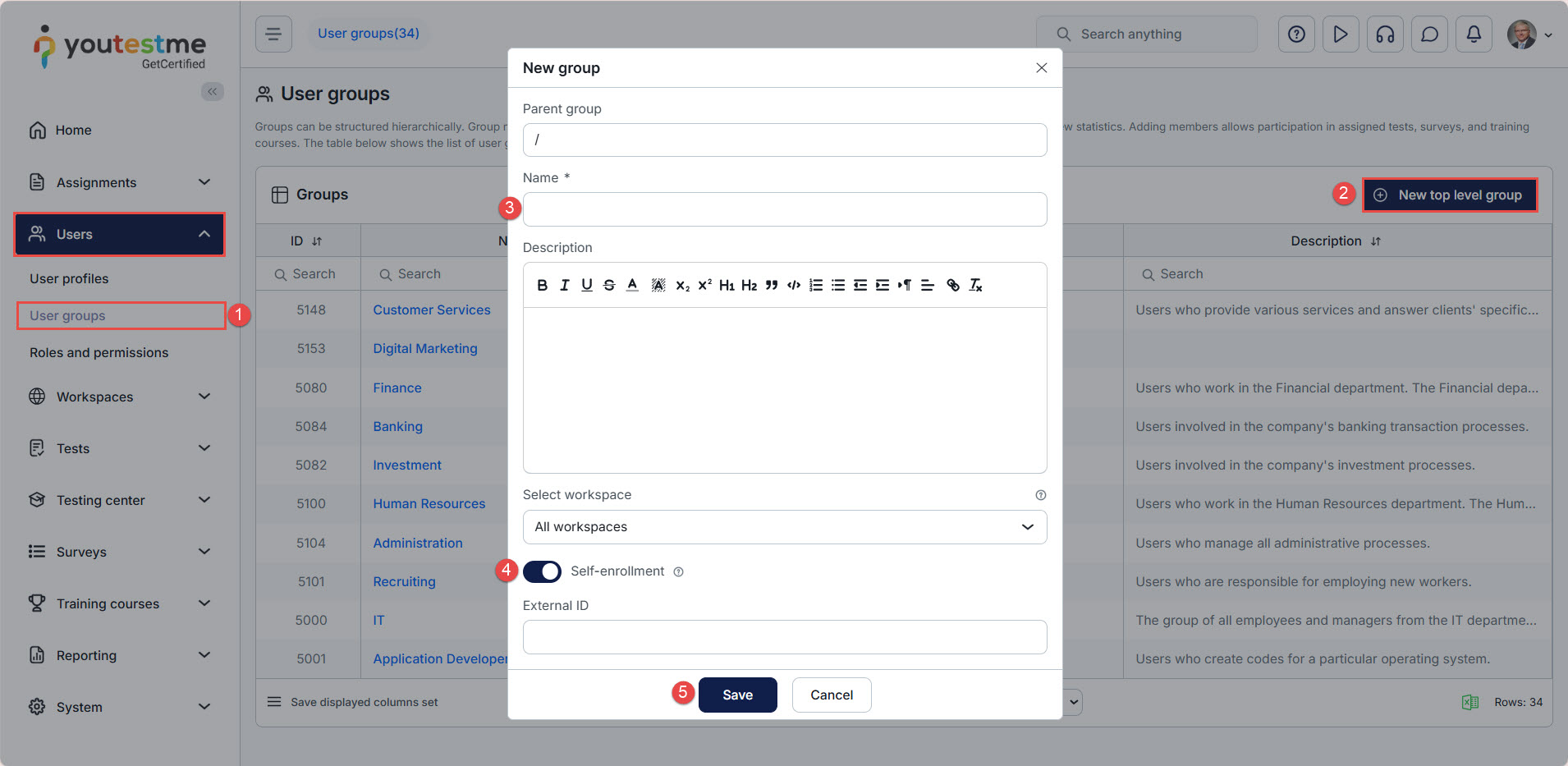Open the Customer Services group link

click(x=432, y=310)
